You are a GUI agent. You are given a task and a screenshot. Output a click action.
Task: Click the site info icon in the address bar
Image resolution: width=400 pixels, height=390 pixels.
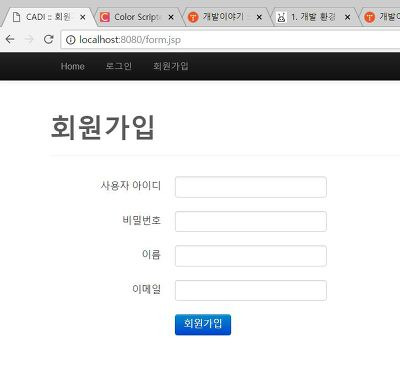coord(70,40)
